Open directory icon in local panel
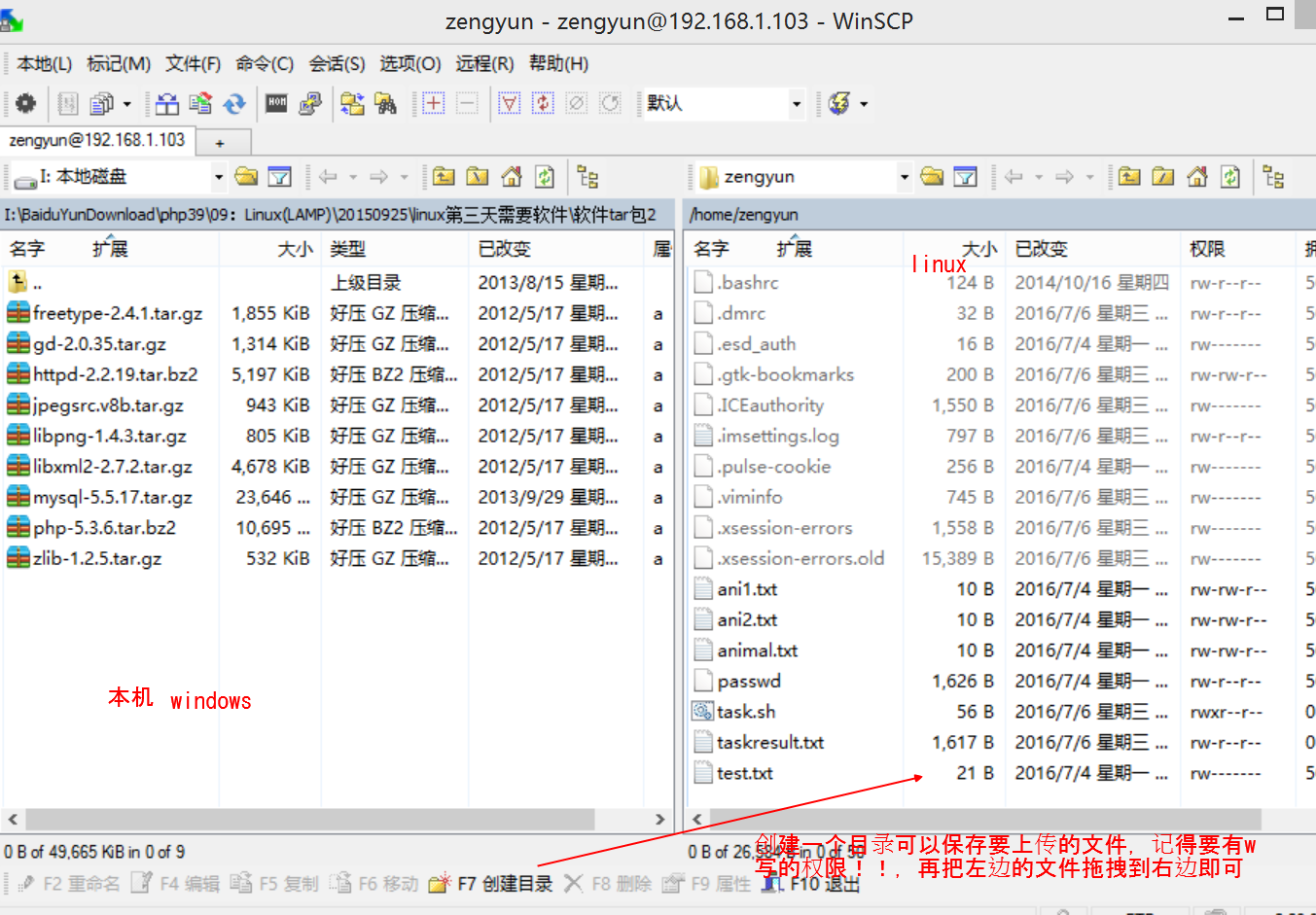Image resolution: width=1316 pixels, height=915 pixels. 246,176
